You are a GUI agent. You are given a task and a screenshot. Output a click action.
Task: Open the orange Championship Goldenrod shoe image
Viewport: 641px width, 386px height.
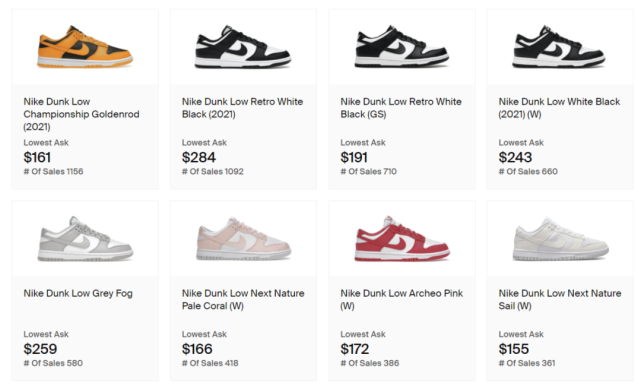click(85, 47)
